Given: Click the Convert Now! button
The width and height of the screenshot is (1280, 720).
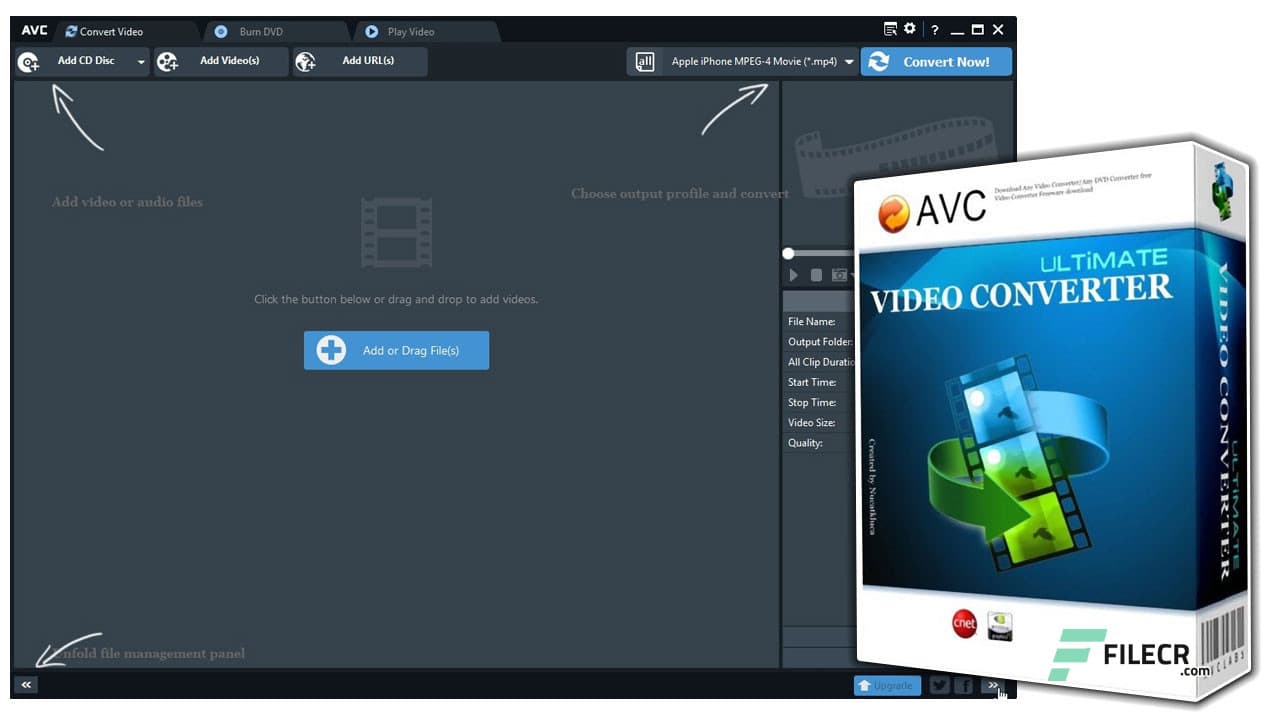Looking at the screenshot, I should tap(936, 61).
